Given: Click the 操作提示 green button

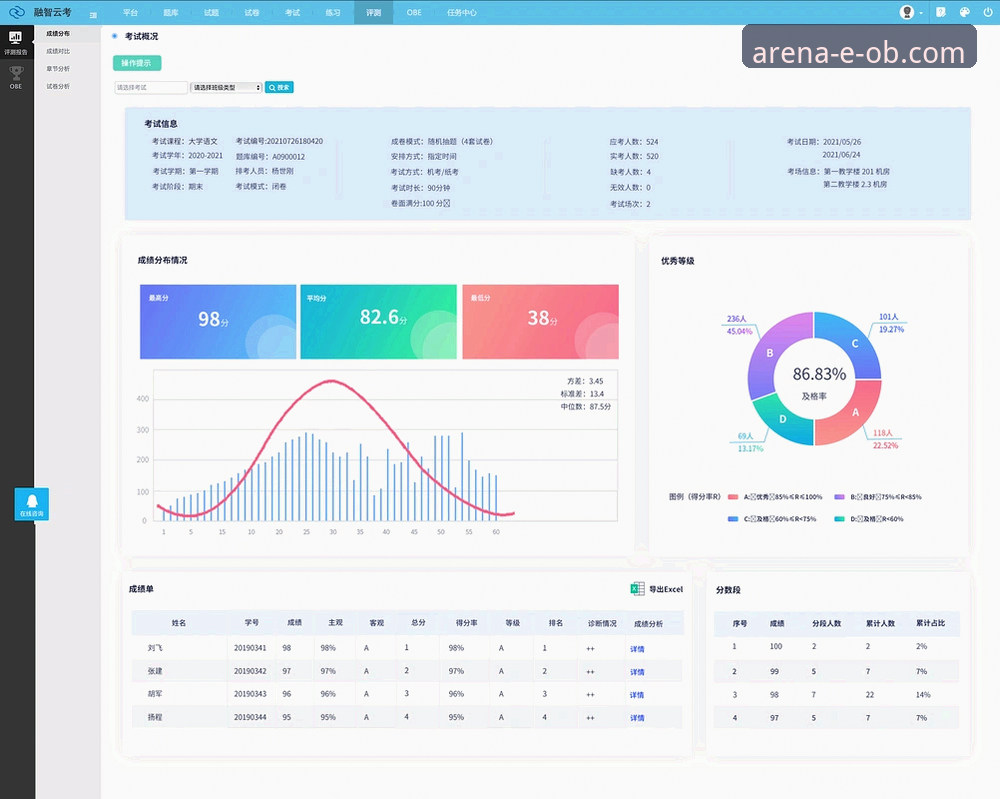Looking at the screenshot, I should click(136, 63).
